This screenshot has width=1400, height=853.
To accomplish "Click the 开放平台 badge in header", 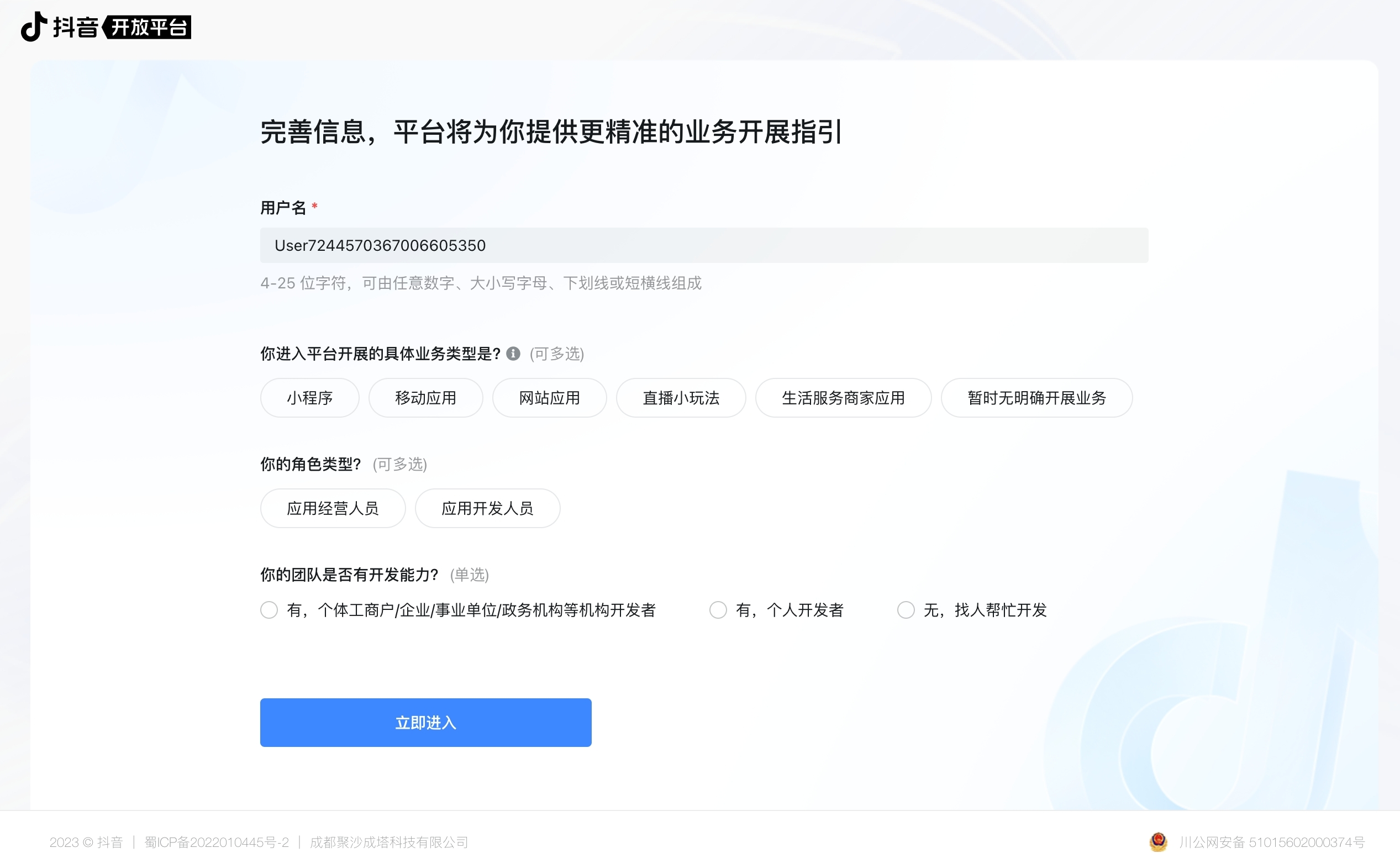I will 148,27.
